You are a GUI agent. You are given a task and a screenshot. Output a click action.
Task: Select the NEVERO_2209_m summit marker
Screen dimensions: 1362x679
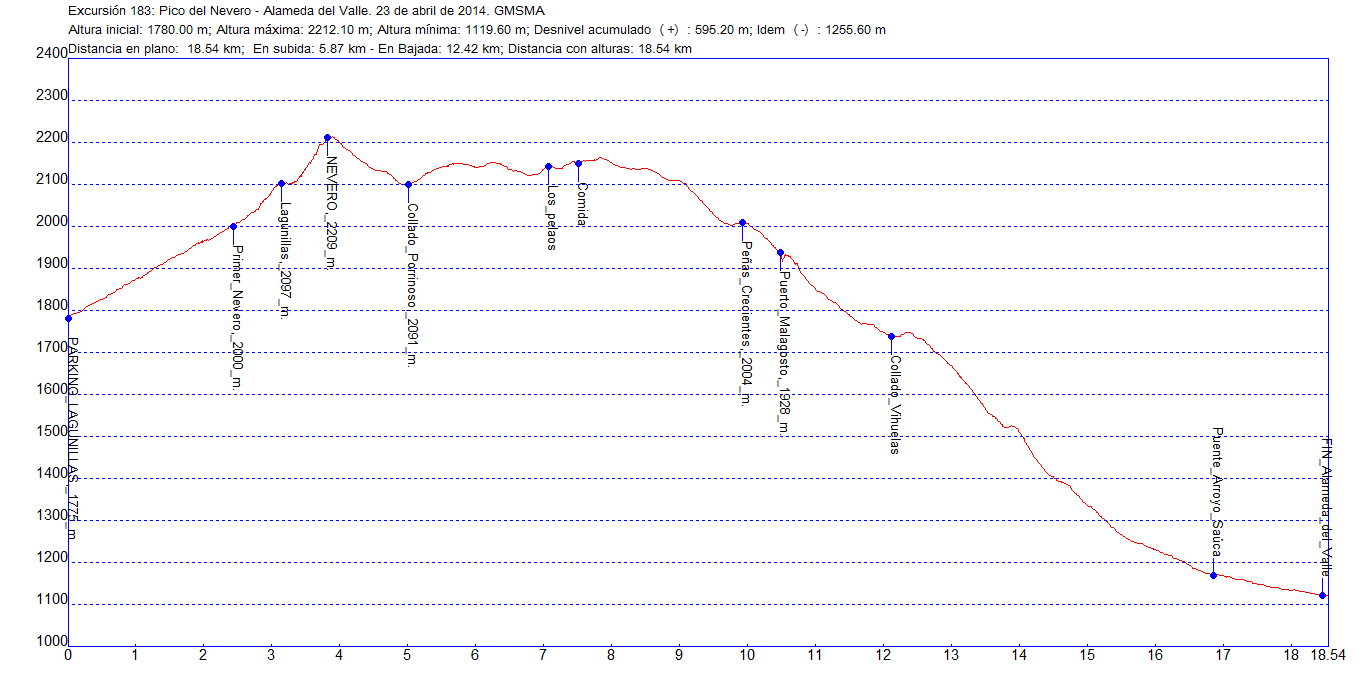pyautogui.click(x=327, y=137)
